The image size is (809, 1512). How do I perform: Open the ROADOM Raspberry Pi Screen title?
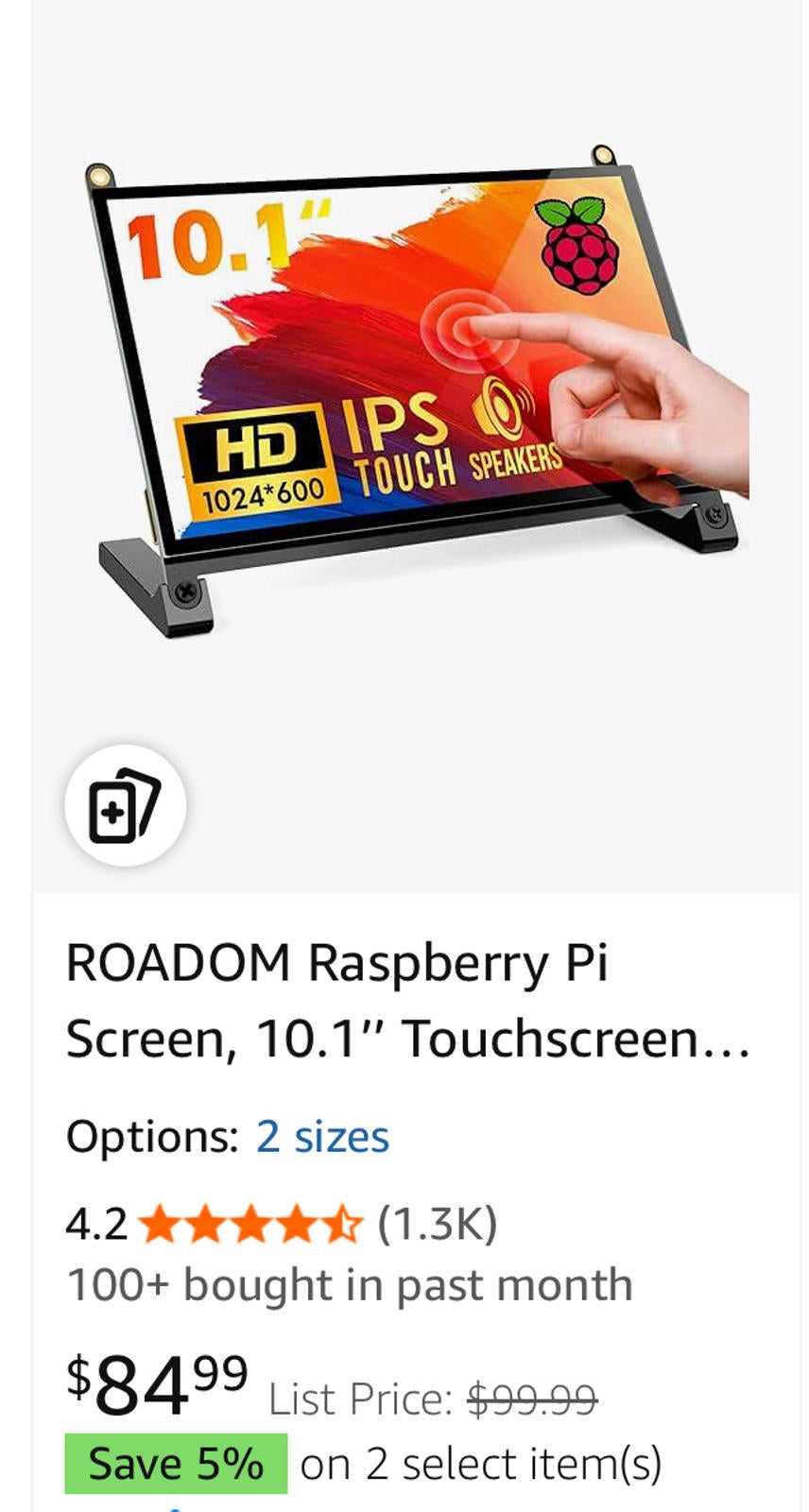408,1001
